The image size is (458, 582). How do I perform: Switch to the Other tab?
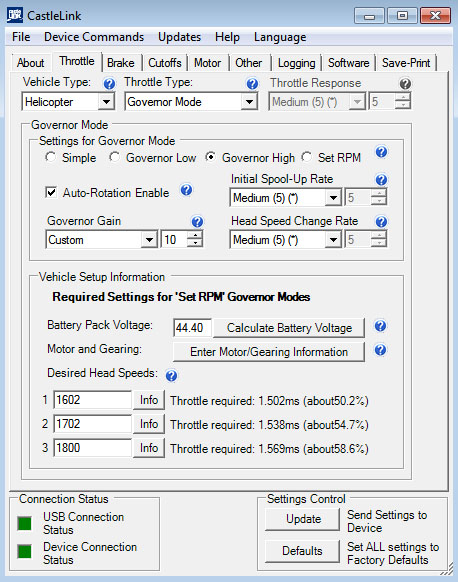(249, 63)
